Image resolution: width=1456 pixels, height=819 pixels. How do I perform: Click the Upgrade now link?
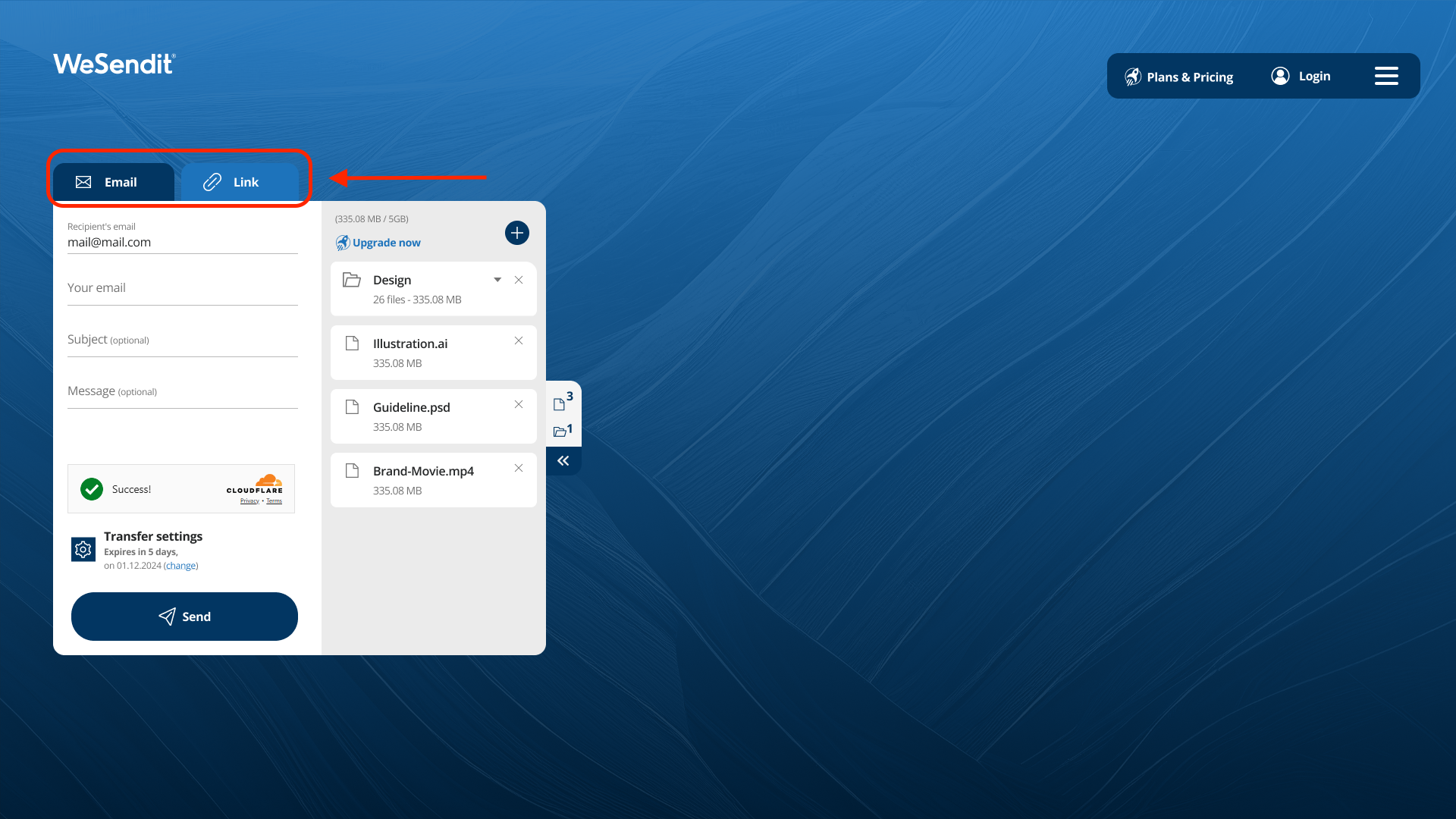pyautogui.click(x=386, y=243)
